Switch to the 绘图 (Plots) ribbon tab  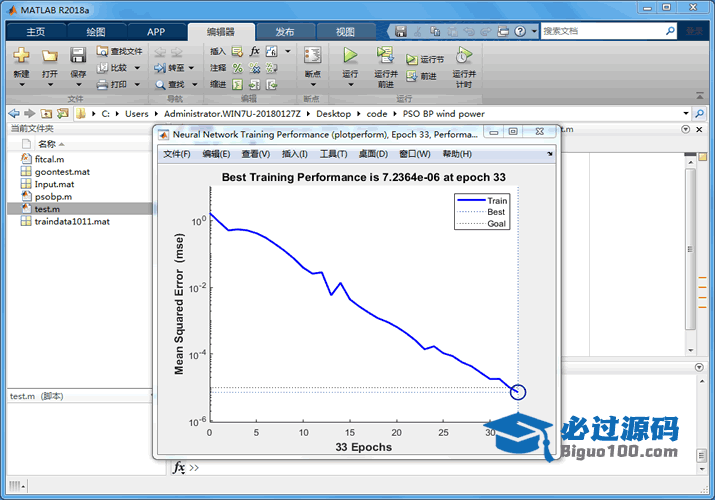tap(96, 31)
